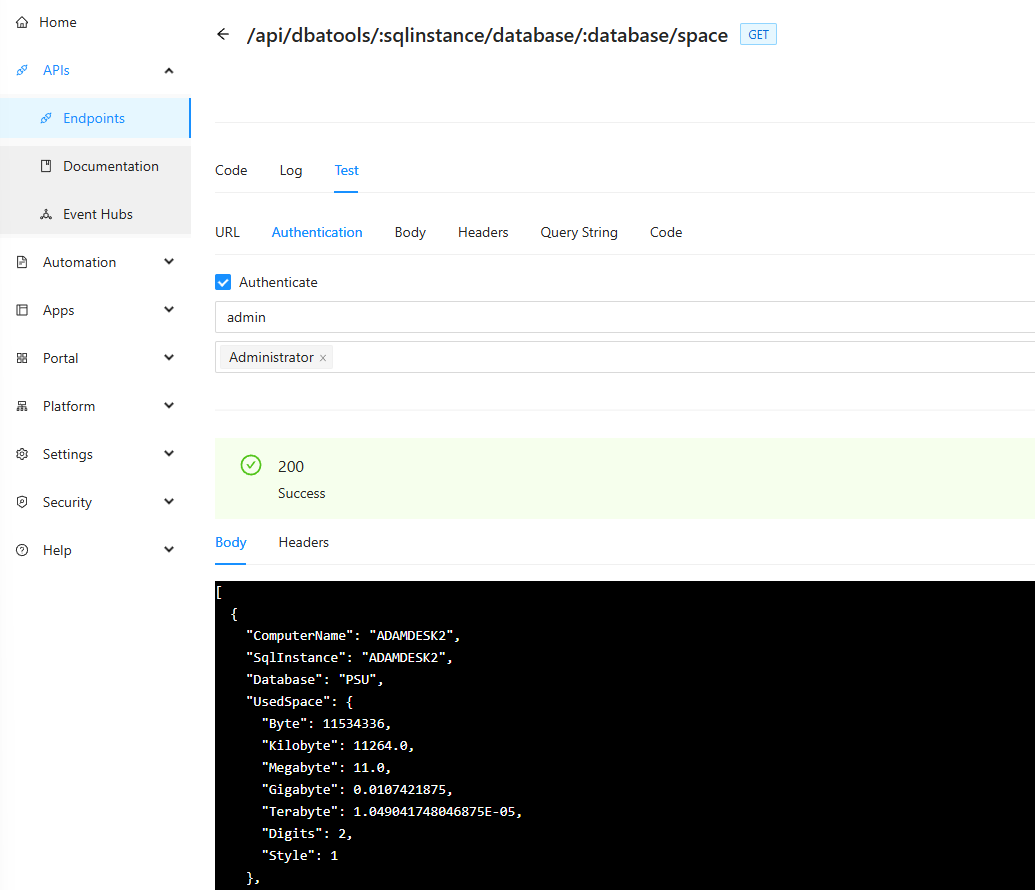Viewport: 1035px width, 890px height.
Task: Click the Home house icon
Action: [22, 22]
